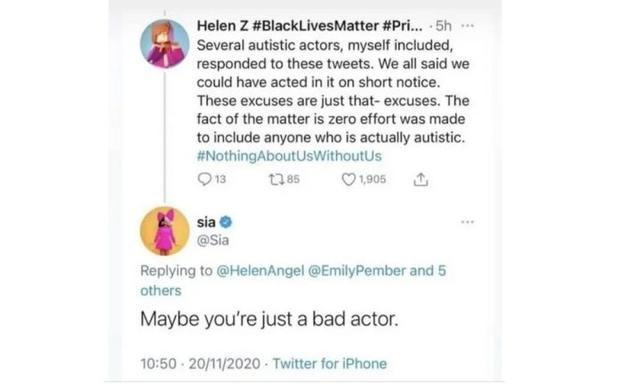This screenshot has width=640, height=384.
Task: Click the sia display name
Action: pyautogui.click(x=206, y=222)
